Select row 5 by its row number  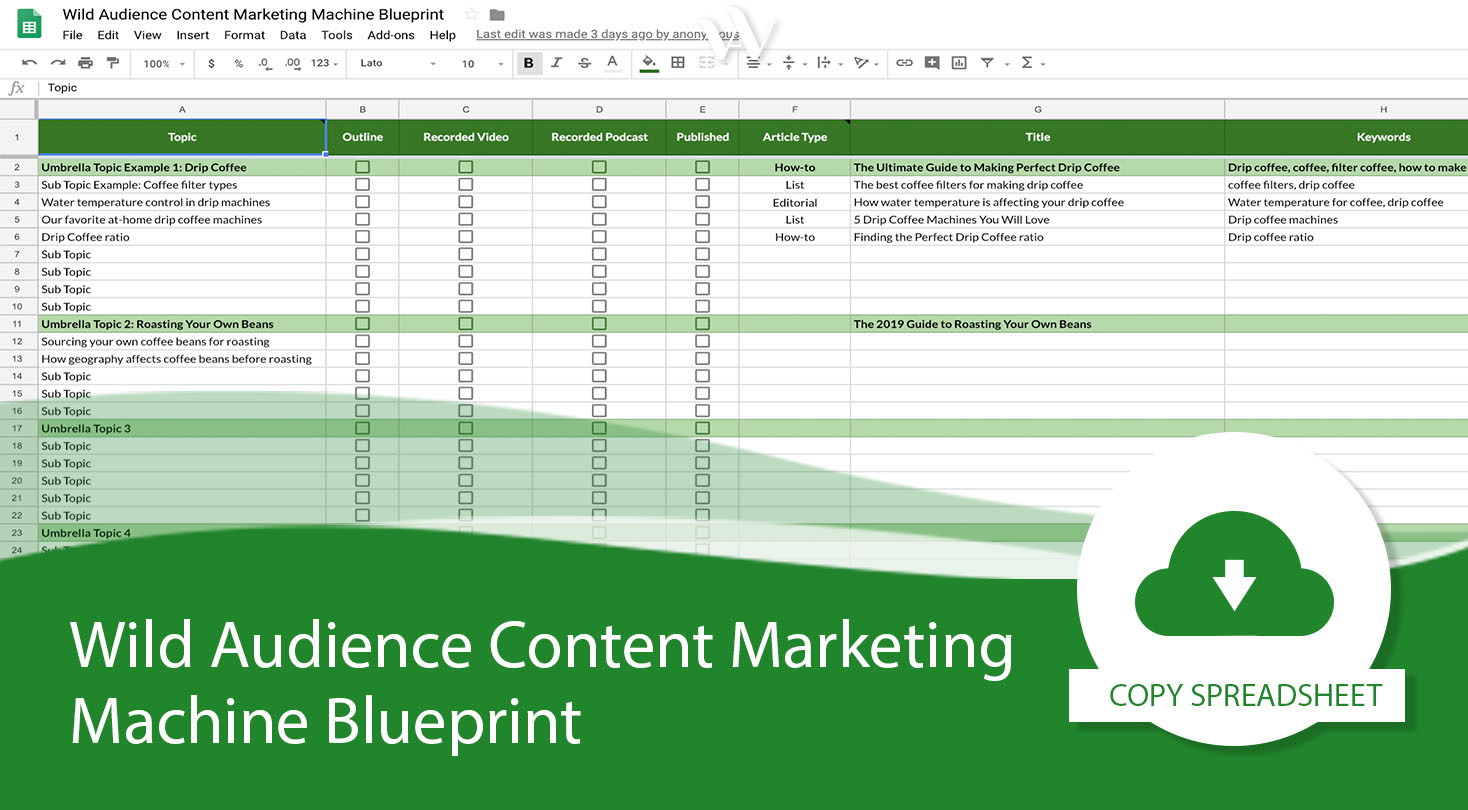point(18,220)
